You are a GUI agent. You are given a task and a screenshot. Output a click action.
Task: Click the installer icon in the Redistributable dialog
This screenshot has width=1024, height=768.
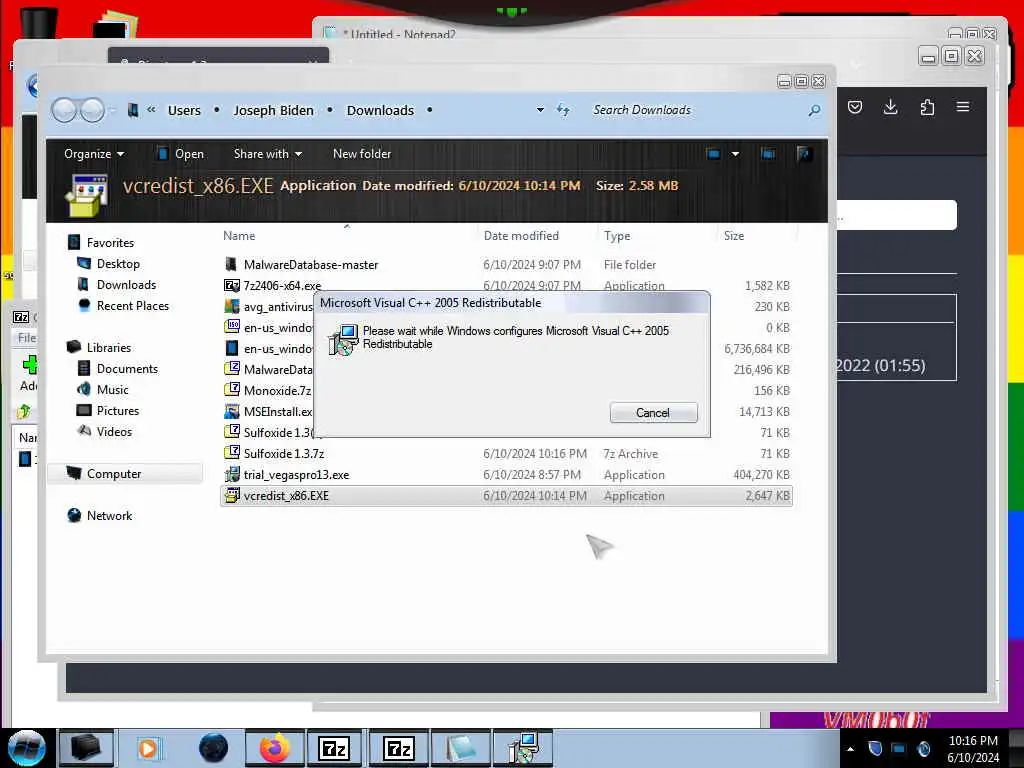(343, 340)
